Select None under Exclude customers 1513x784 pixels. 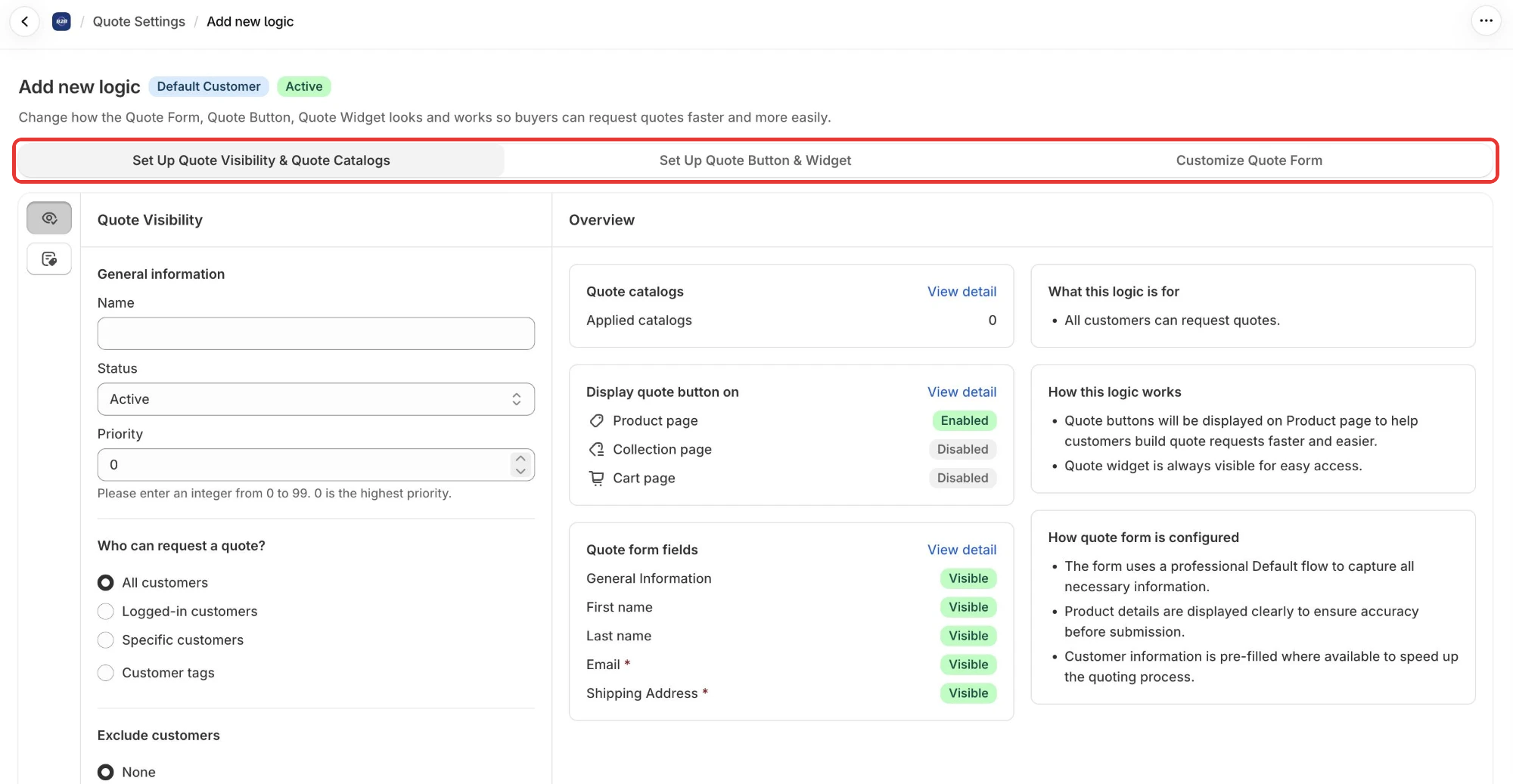(x=106, y=772)
